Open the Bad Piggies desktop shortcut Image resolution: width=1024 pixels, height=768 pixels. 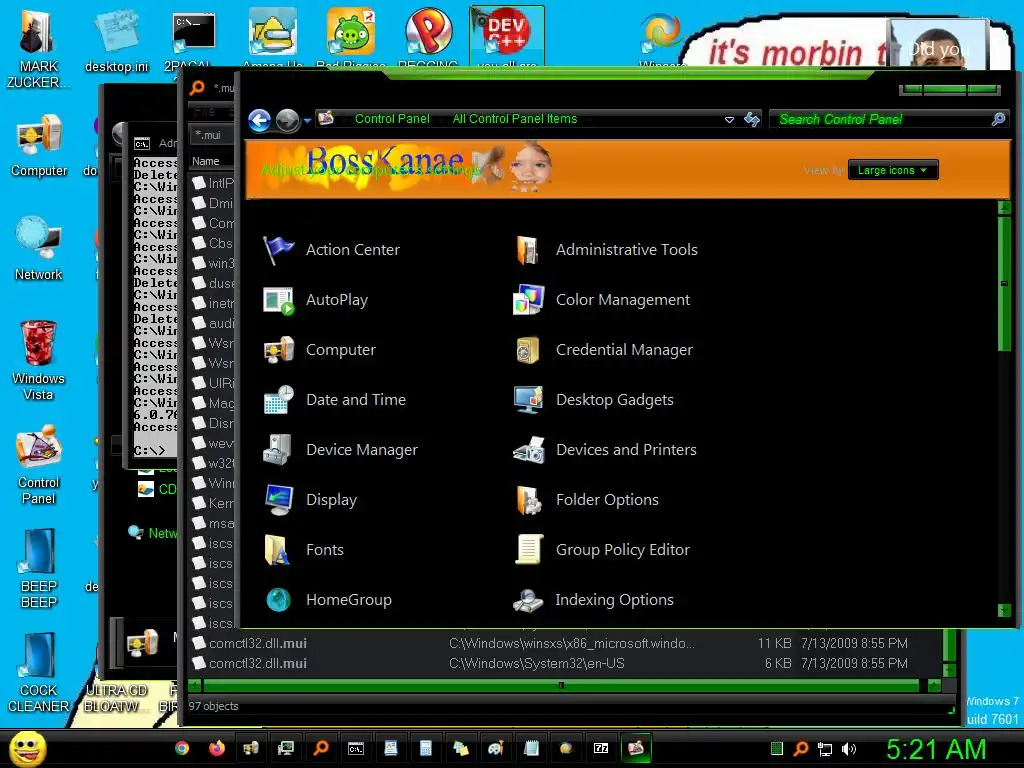(351, 37)
